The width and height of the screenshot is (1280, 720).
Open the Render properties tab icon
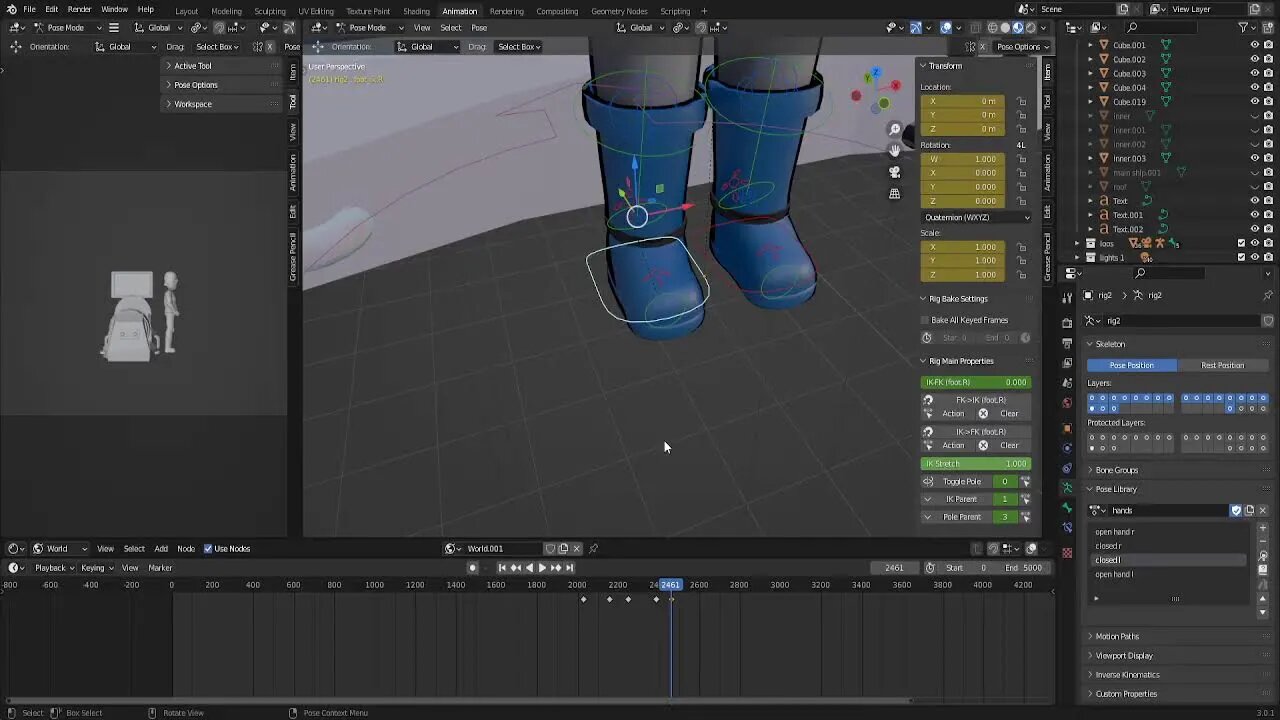click(x=1067, y=322)
